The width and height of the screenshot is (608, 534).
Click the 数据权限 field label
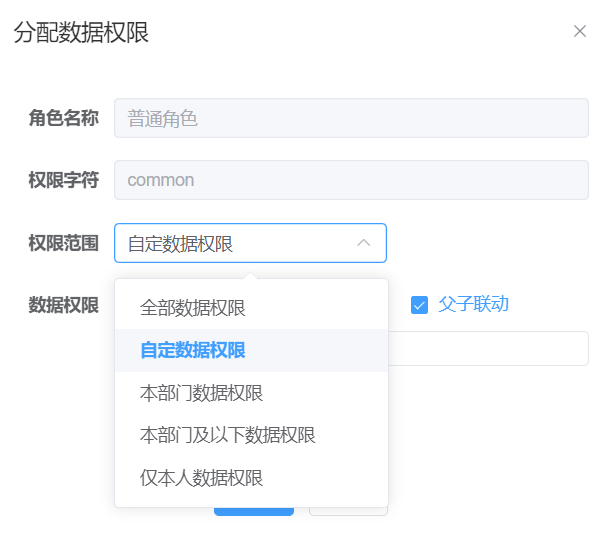coord(64,305)
